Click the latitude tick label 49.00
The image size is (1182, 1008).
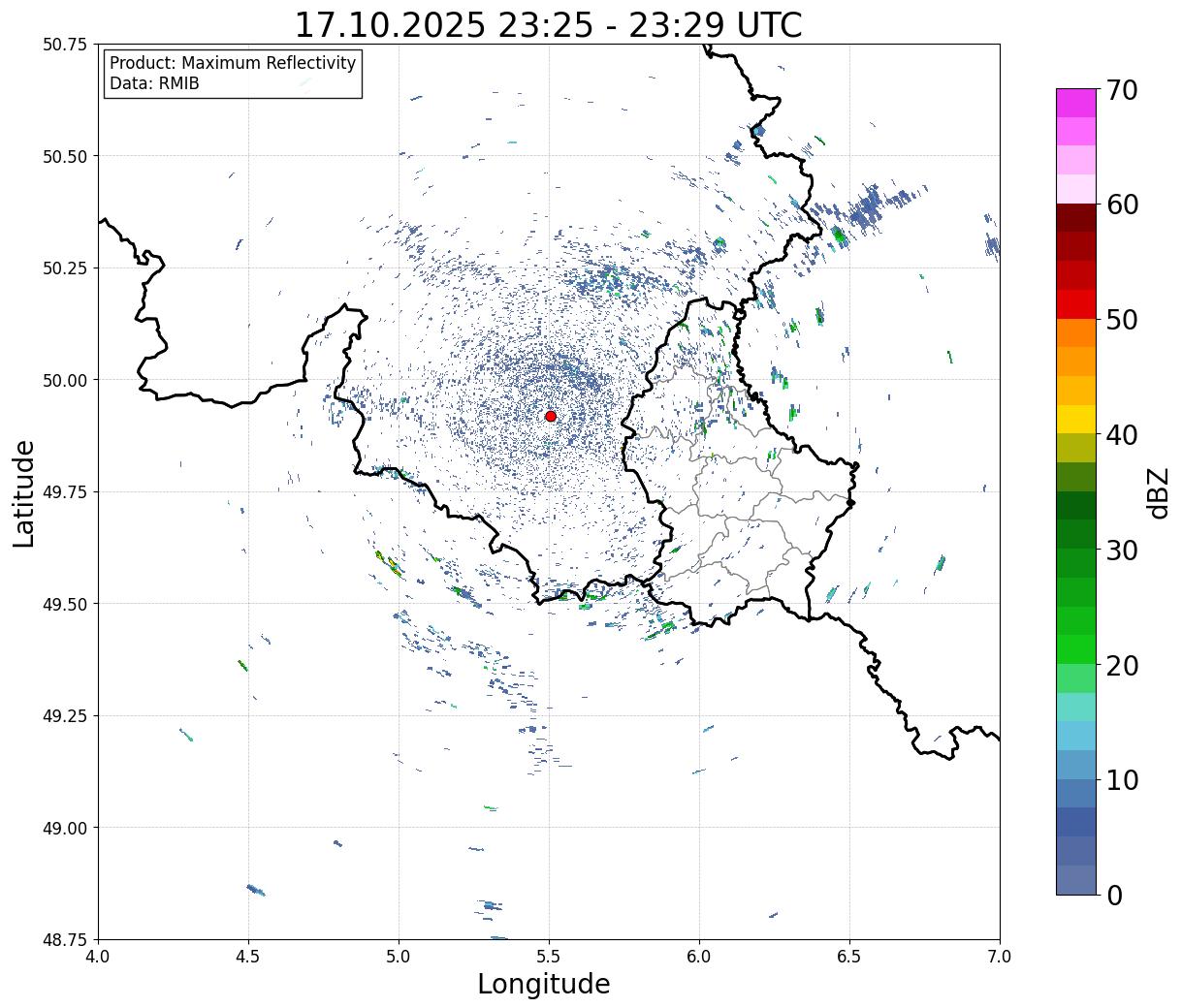(x=65, y=828)
